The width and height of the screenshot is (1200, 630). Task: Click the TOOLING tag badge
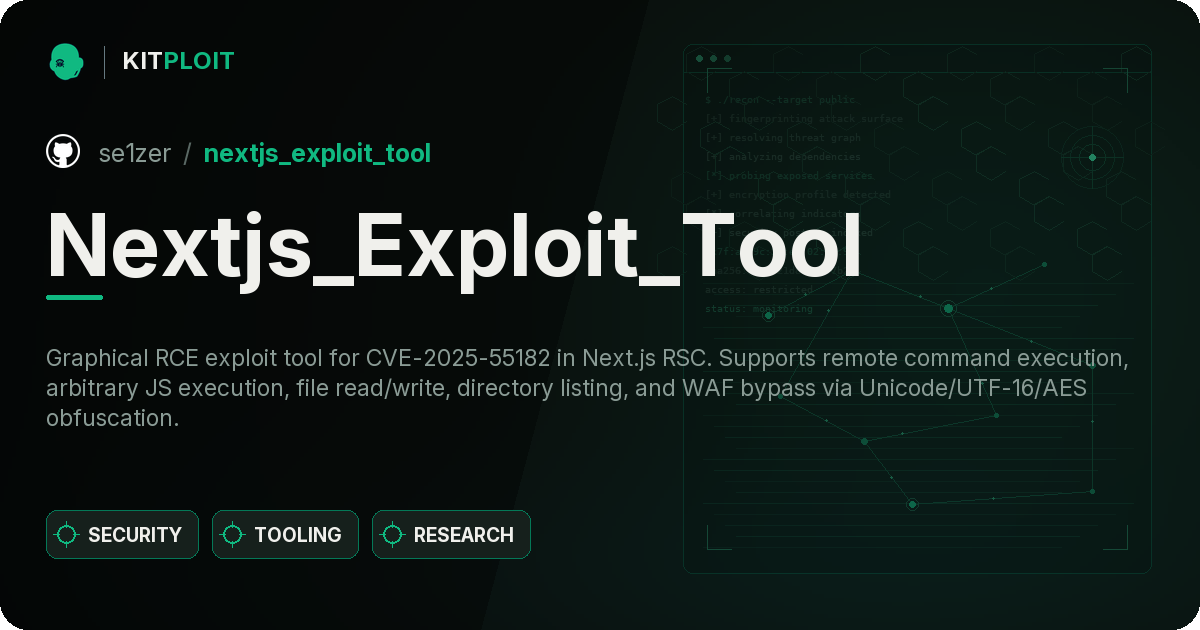285,535
